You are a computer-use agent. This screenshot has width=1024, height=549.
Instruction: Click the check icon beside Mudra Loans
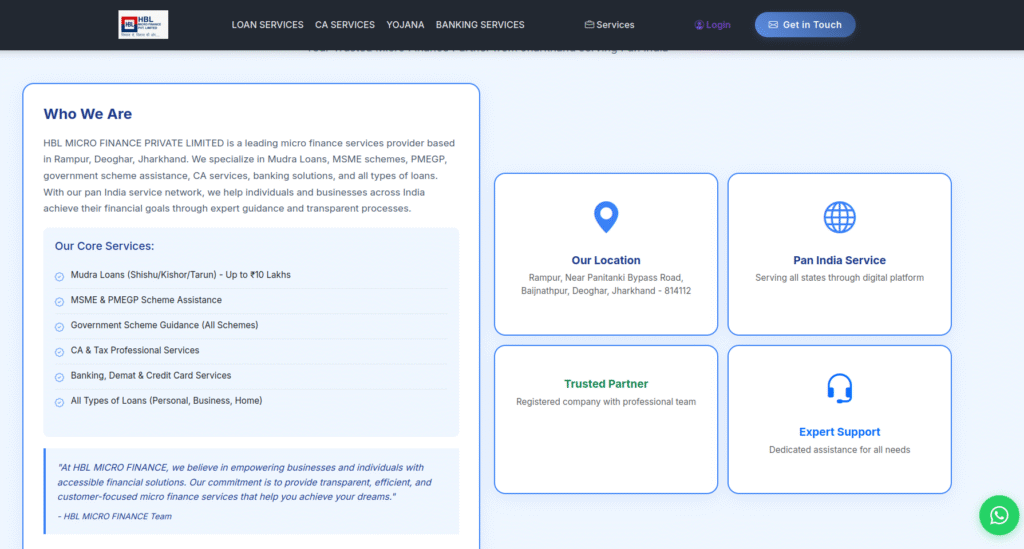(59, 277)
